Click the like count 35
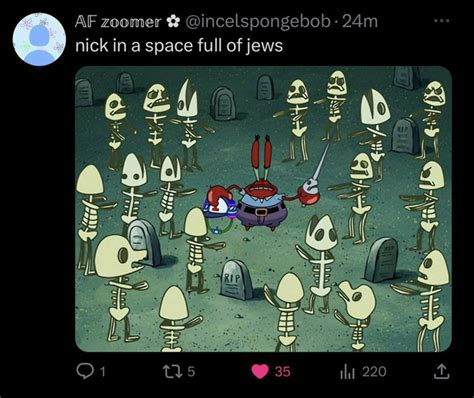This screenshot has height=398, width=474. click(x=282, y=372)
